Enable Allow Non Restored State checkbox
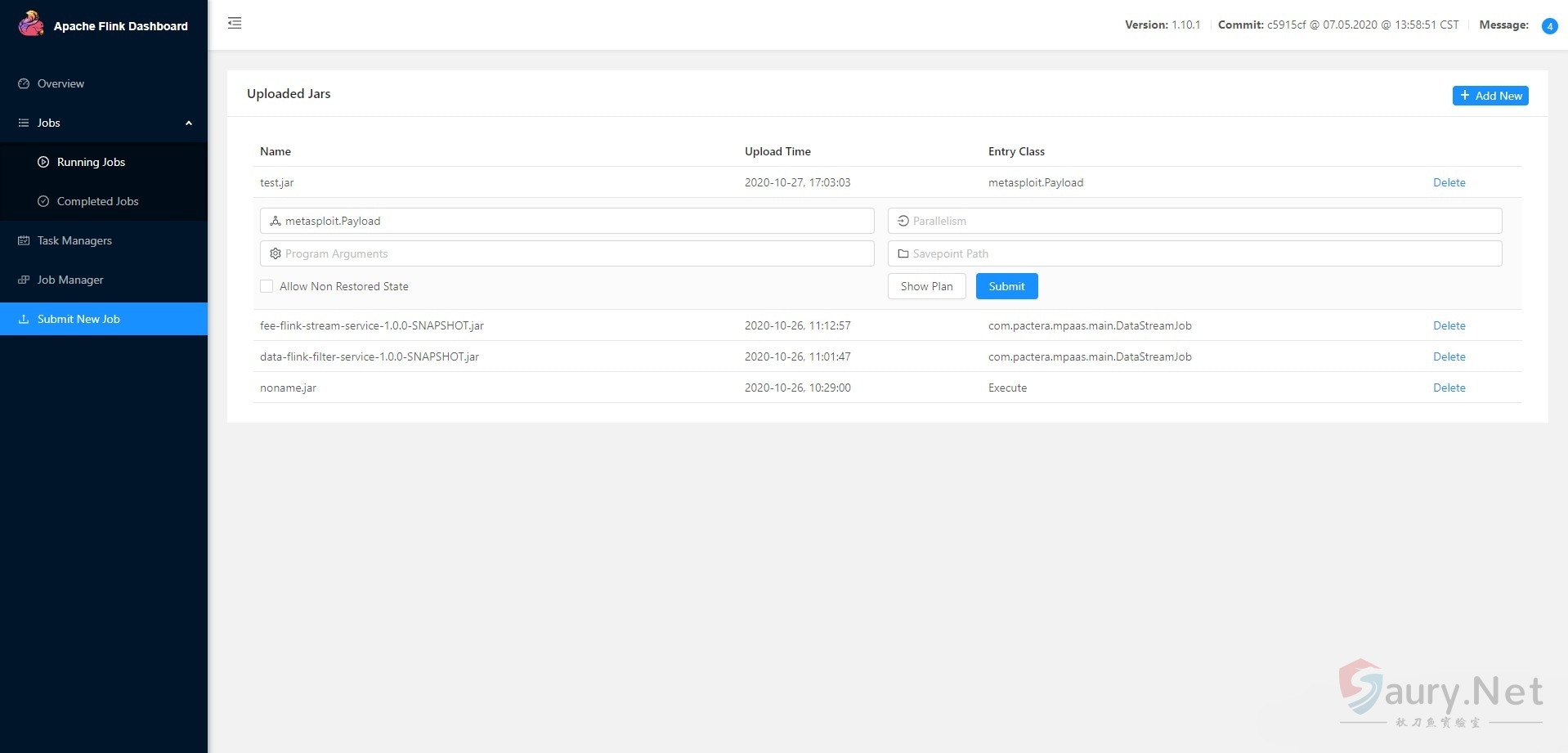 point(267,286)
